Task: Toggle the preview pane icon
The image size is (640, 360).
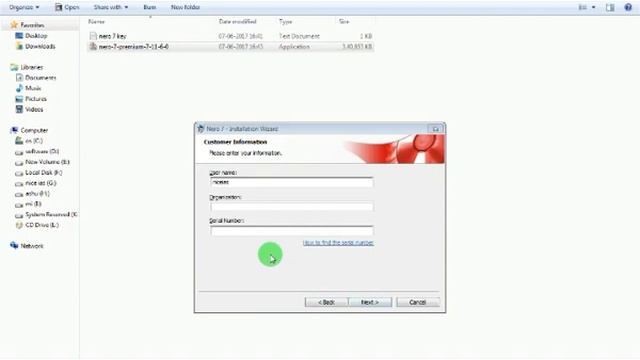Action: pos(610,7)
